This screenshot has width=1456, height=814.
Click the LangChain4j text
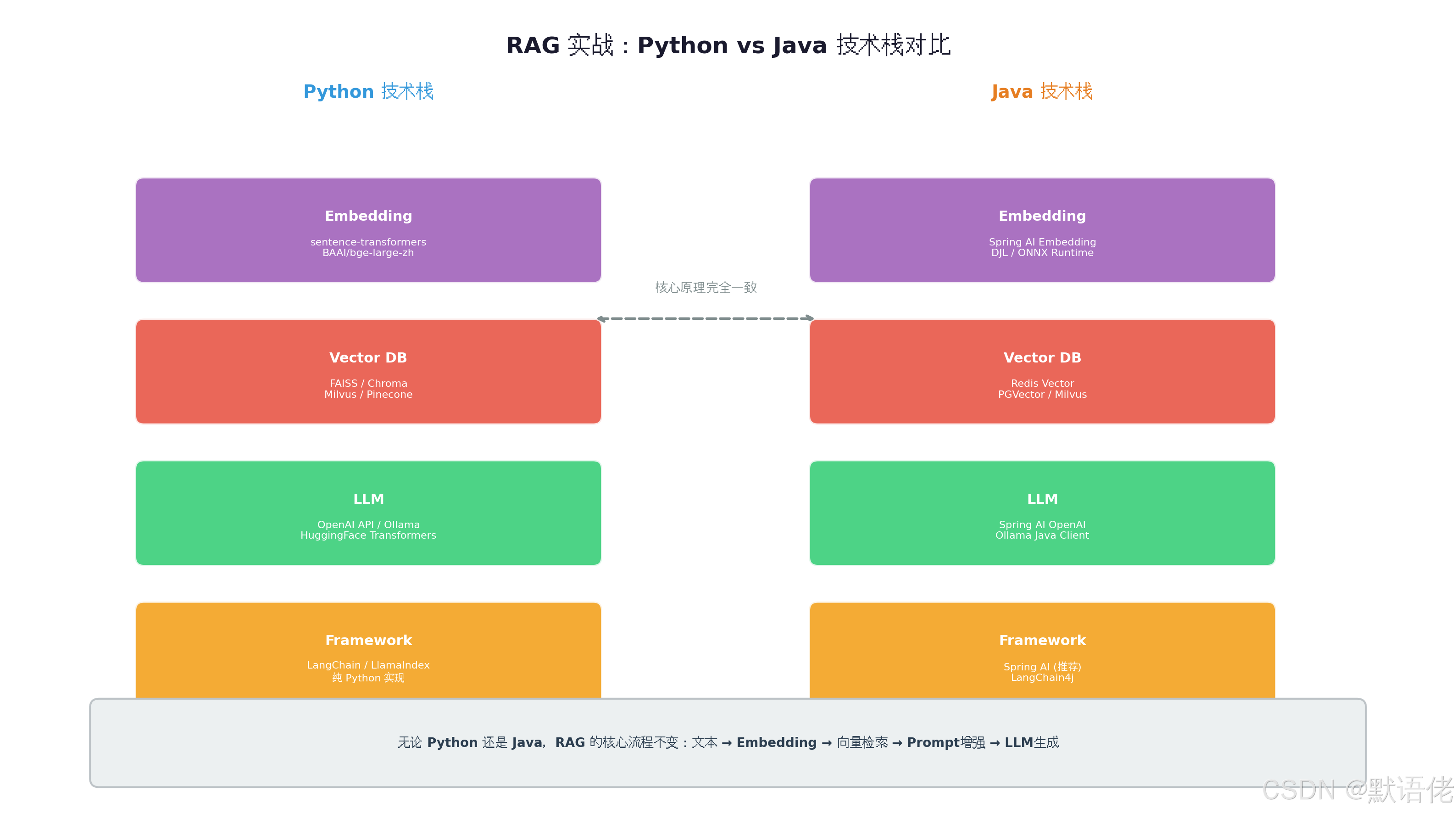click(1042, 677)
